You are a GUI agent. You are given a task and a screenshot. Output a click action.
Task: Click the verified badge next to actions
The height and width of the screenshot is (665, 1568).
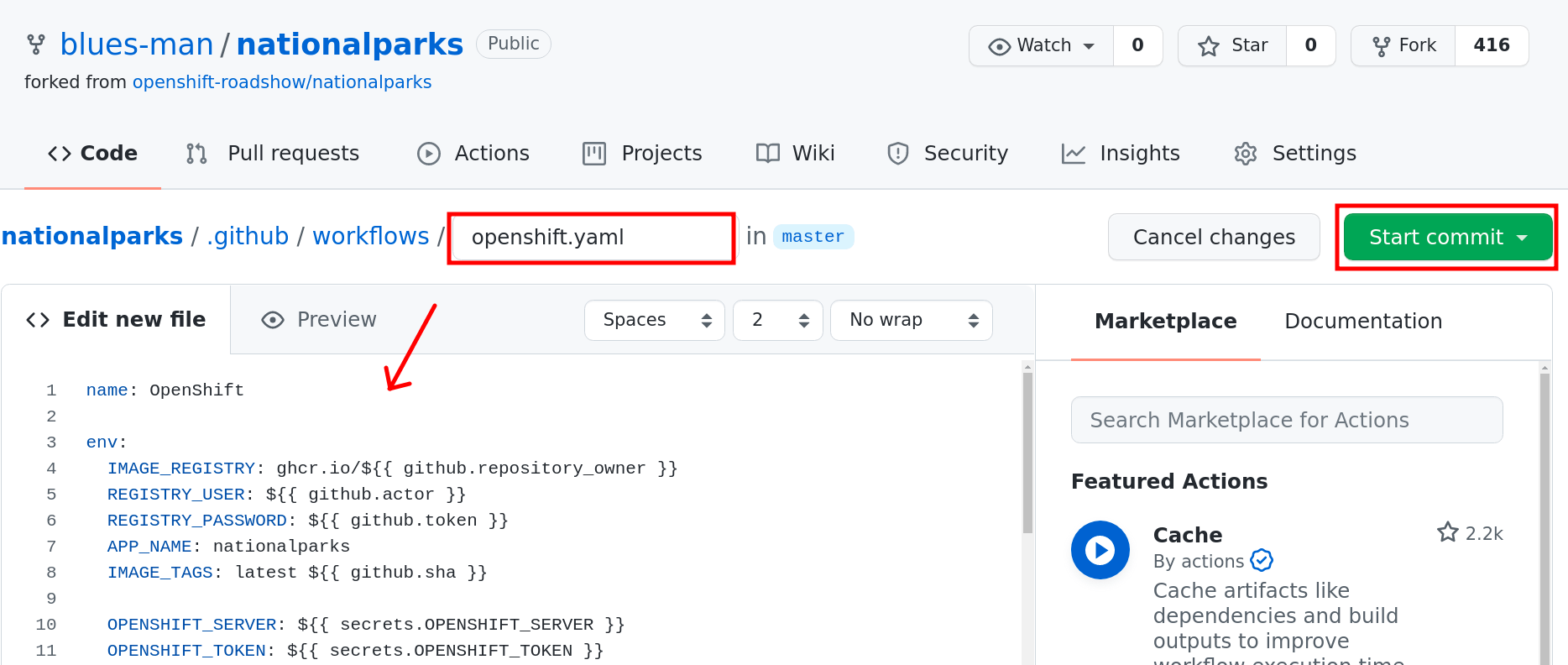[x=1262, y=560]
